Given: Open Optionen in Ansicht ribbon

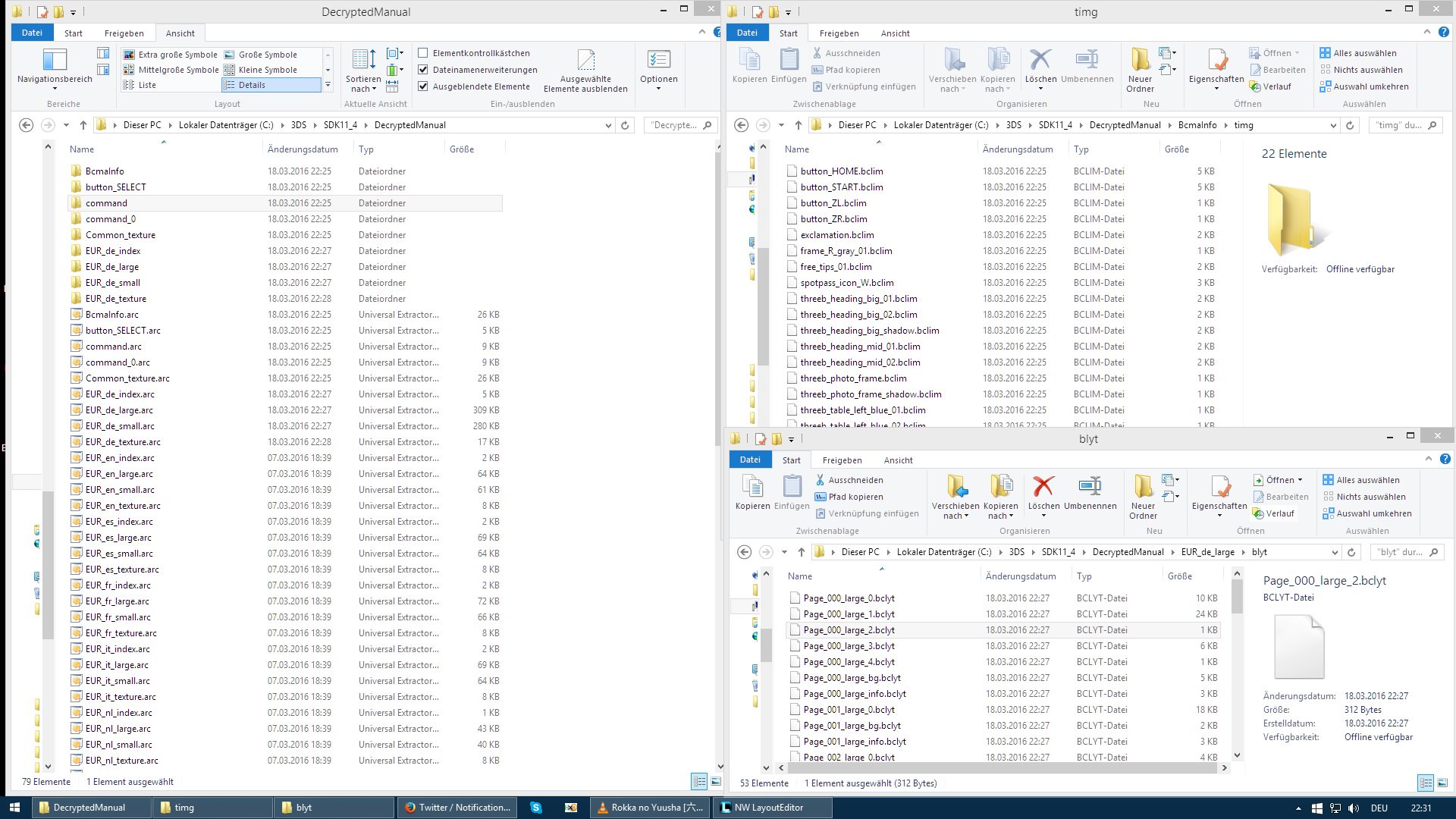Looking at the screenshot, I should (x=658, y=70).
